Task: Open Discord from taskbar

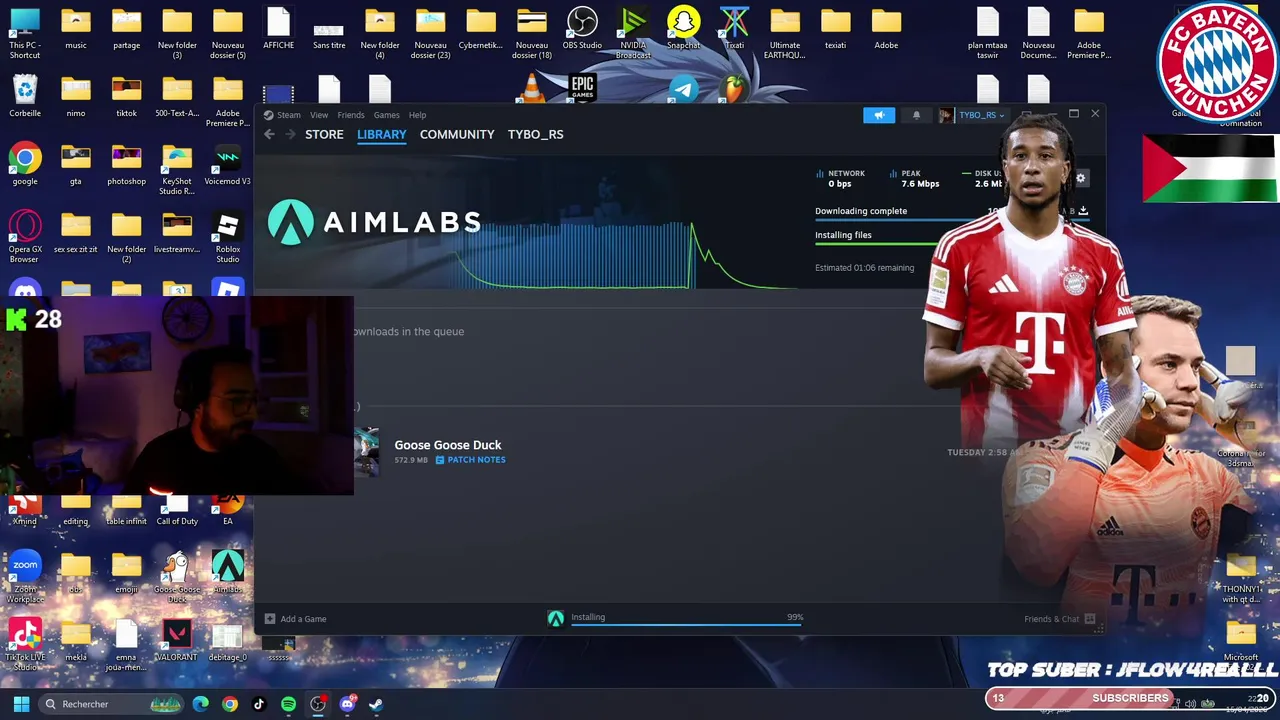Action: 347,704
